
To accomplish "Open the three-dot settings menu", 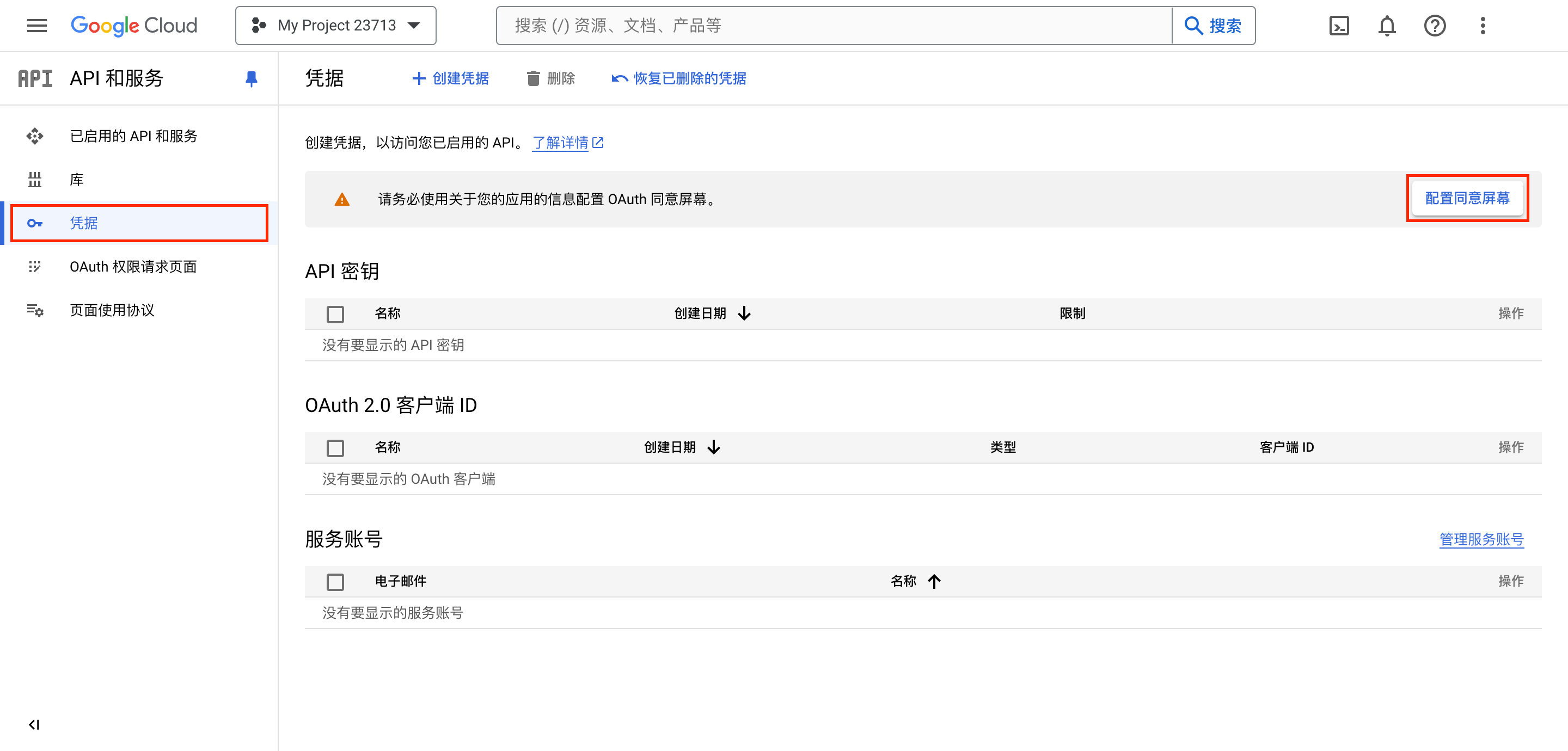I will tap(1483, 26).
